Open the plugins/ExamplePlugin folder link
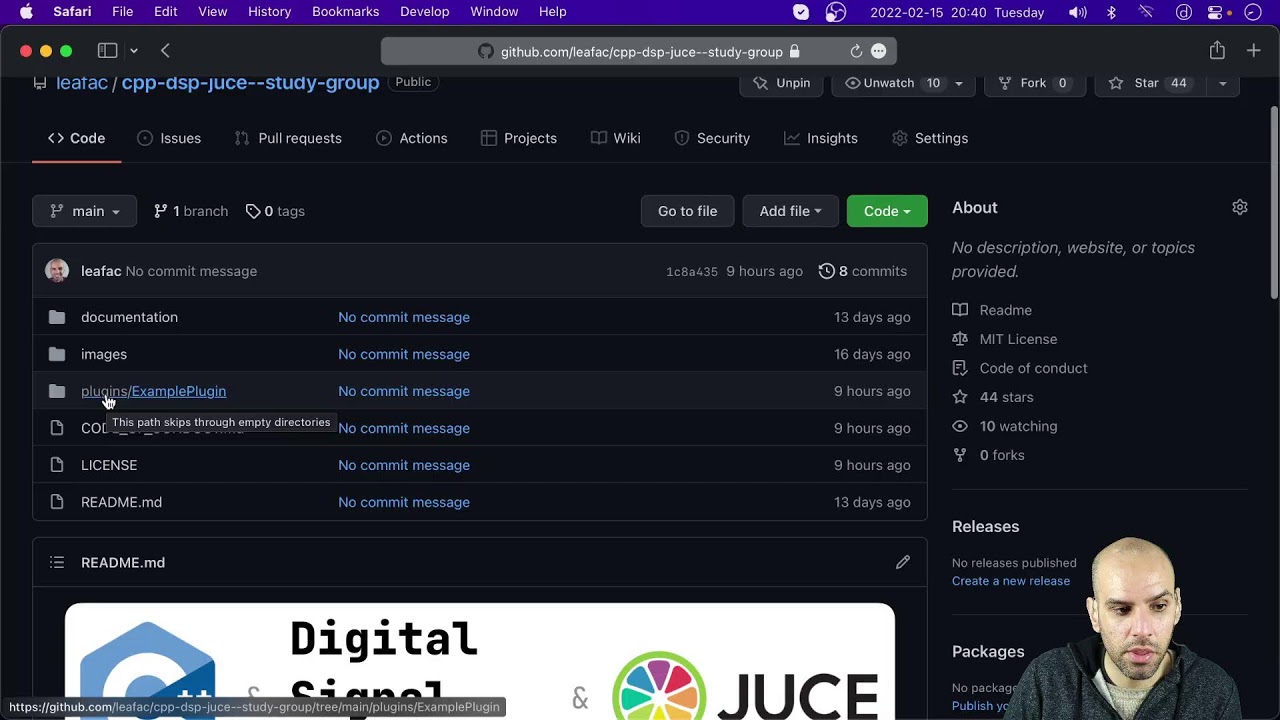The width and height of the screenshot is (1280, 720). pyautogui.click(x=153, y=391)
